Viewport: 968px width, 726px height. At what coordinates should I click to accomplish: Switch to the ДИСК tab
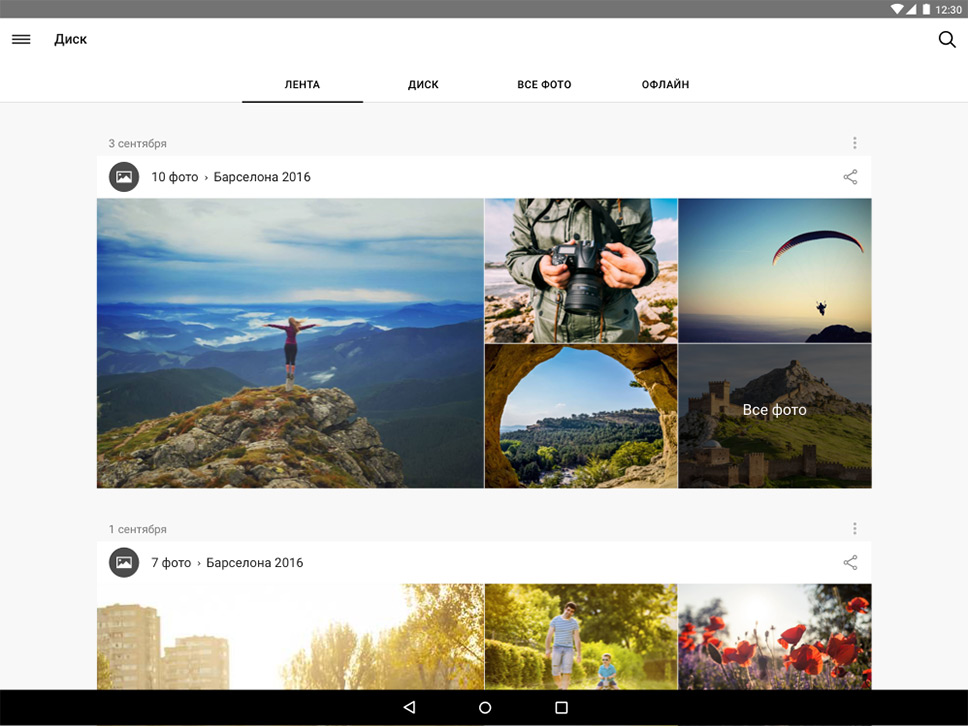(x=423, y=85)
